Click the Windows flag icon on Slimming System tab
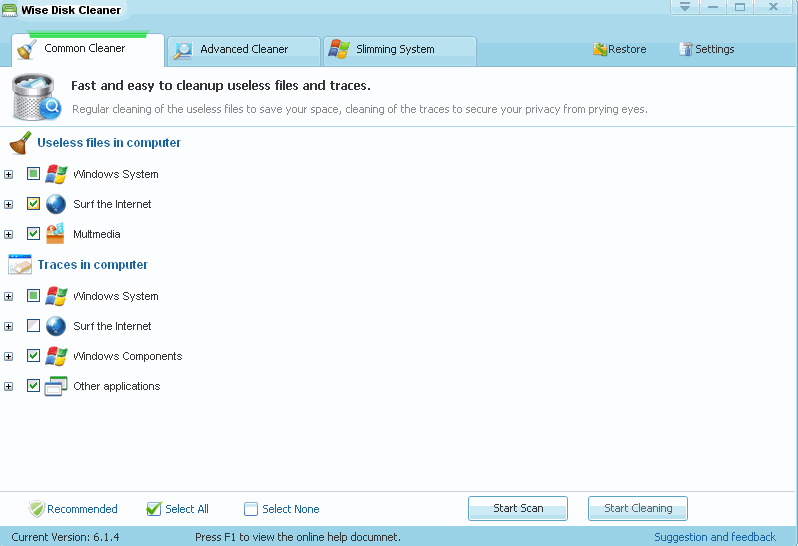This screenshot has height=546, width=798. [x=338, y=49]
